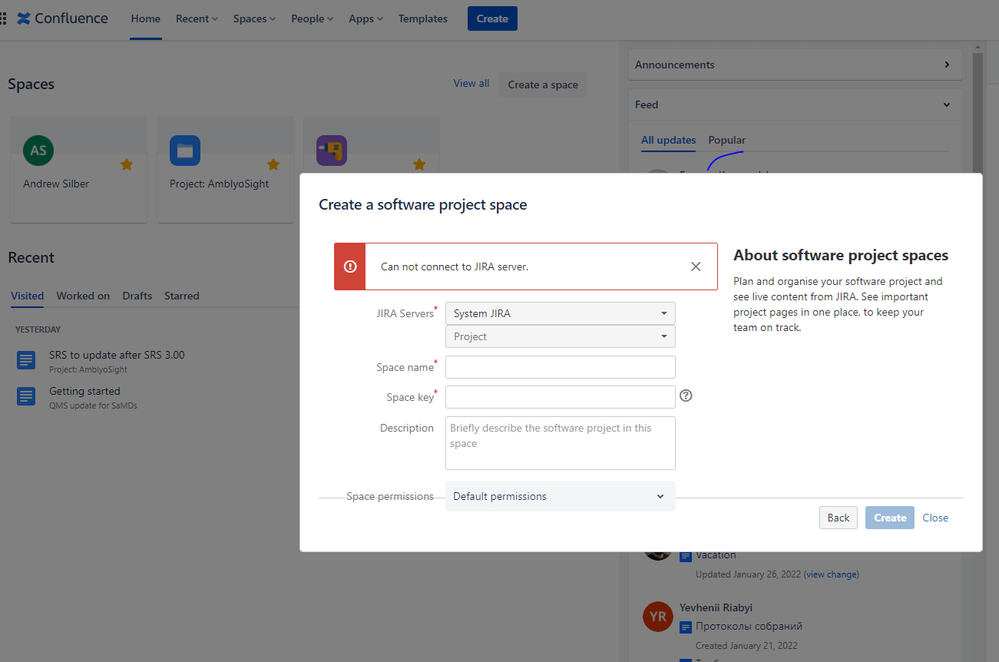This screenshot has height=662, width=999.
Task: Open the Default permissions dropdown
Action: 560,496
